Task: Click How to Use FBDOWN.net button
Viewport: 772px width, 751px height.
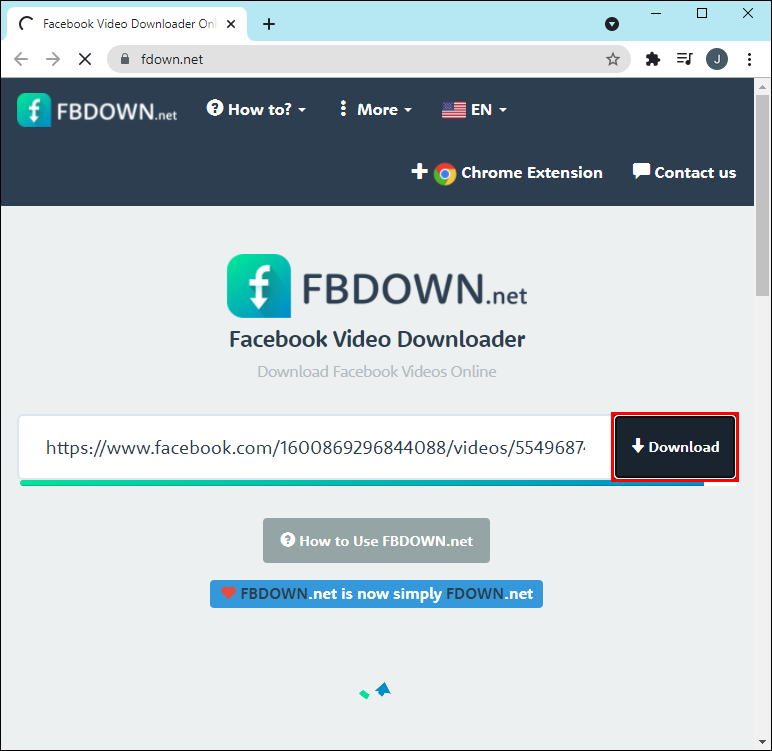Action: [376, 540]
